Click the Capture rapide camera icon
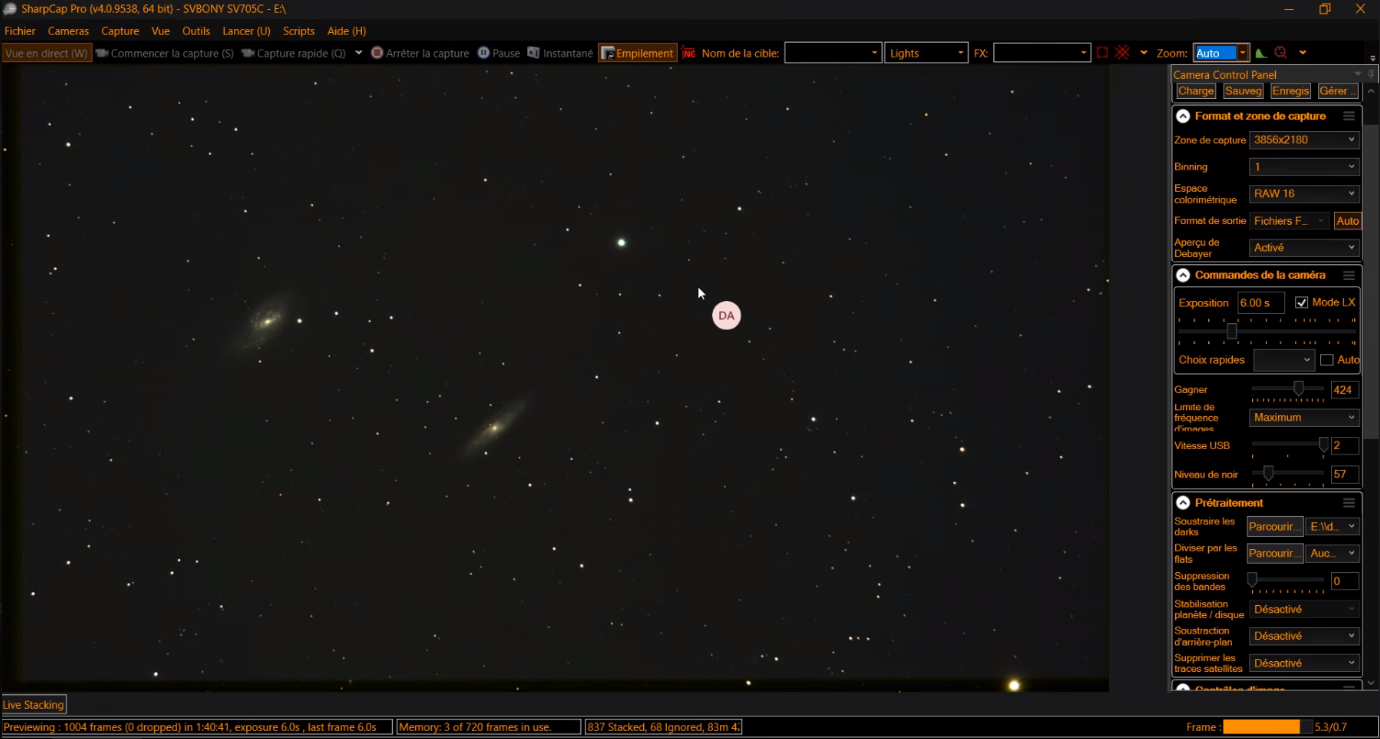This screenshot has width=1380, height=739. point(248,53)
